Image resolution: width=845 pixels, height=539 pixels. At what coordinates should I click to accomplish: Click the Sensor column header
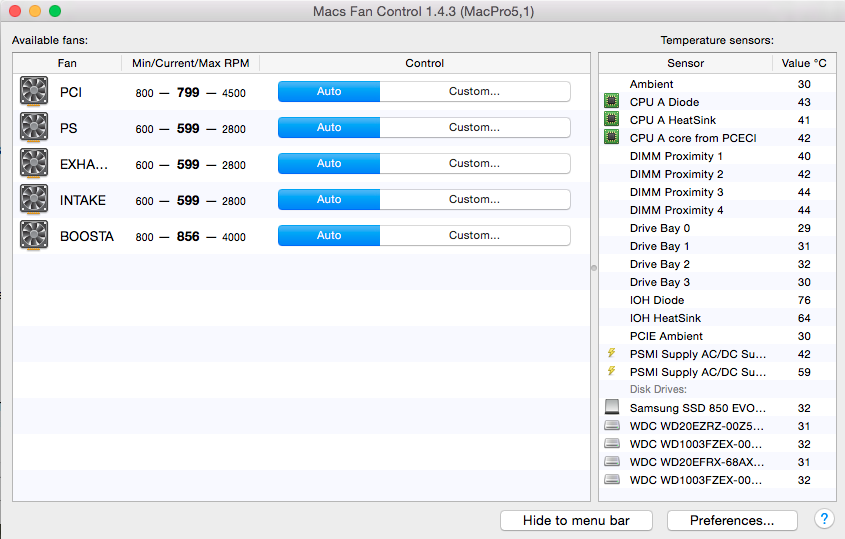coord(685,63)
